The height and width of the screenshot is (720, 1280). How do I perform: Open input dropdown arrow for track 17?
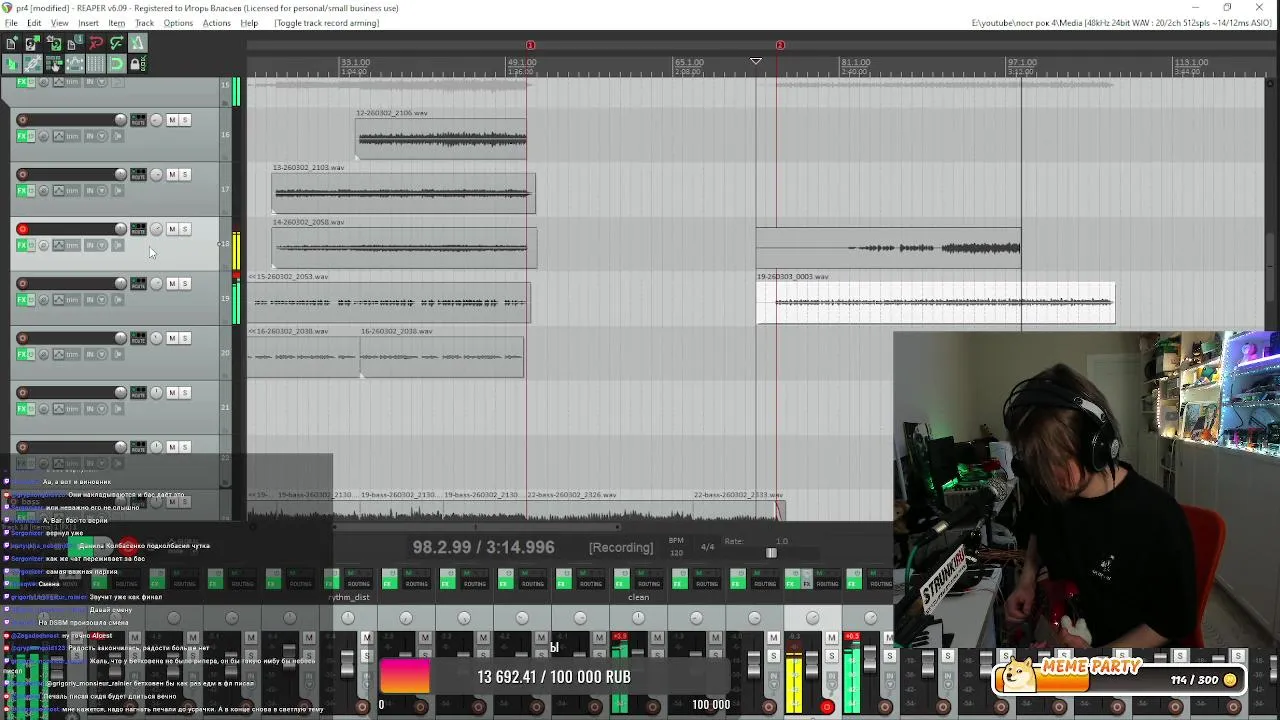point(101,191)
